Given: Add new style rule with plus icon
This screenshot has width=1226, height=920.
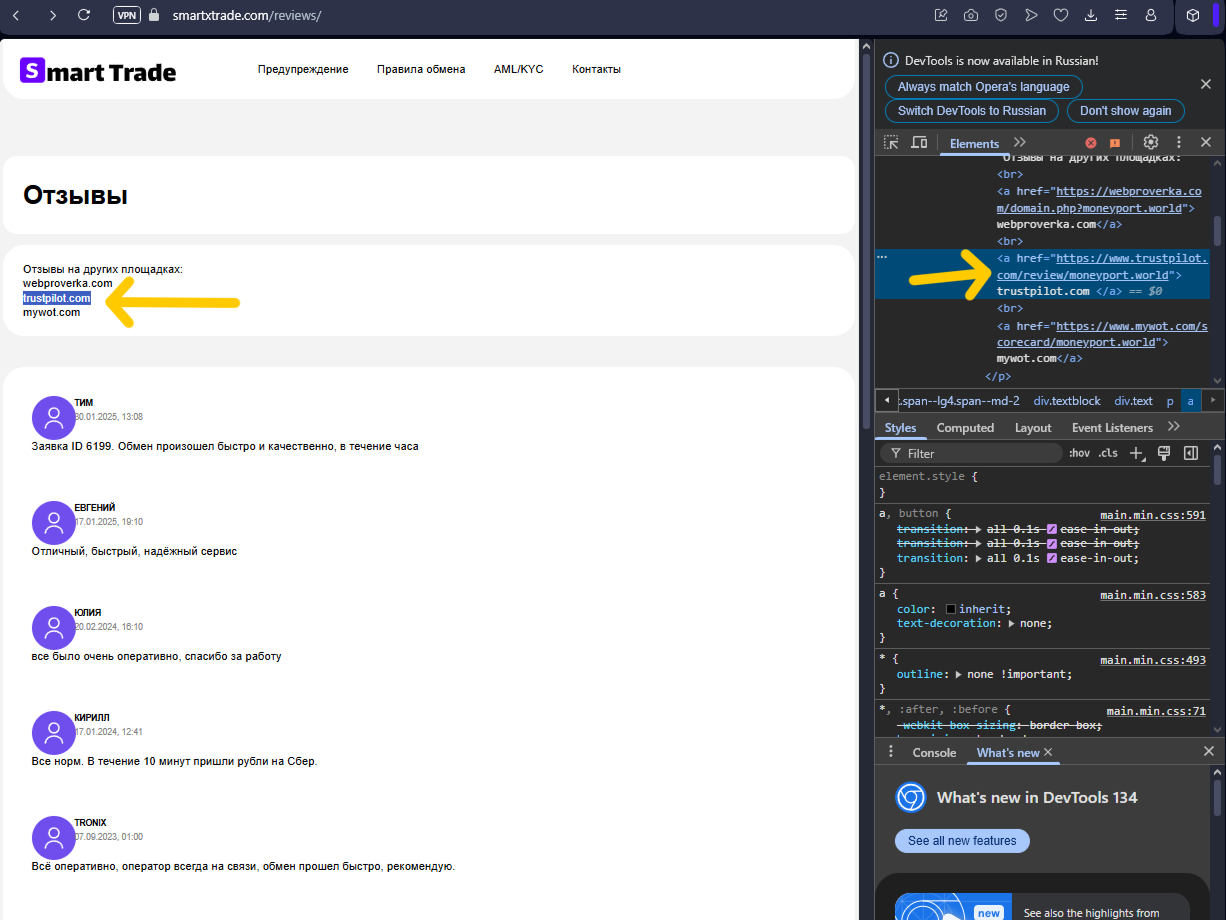Looking at the screenshot, I should click(x=1137, y=454).
